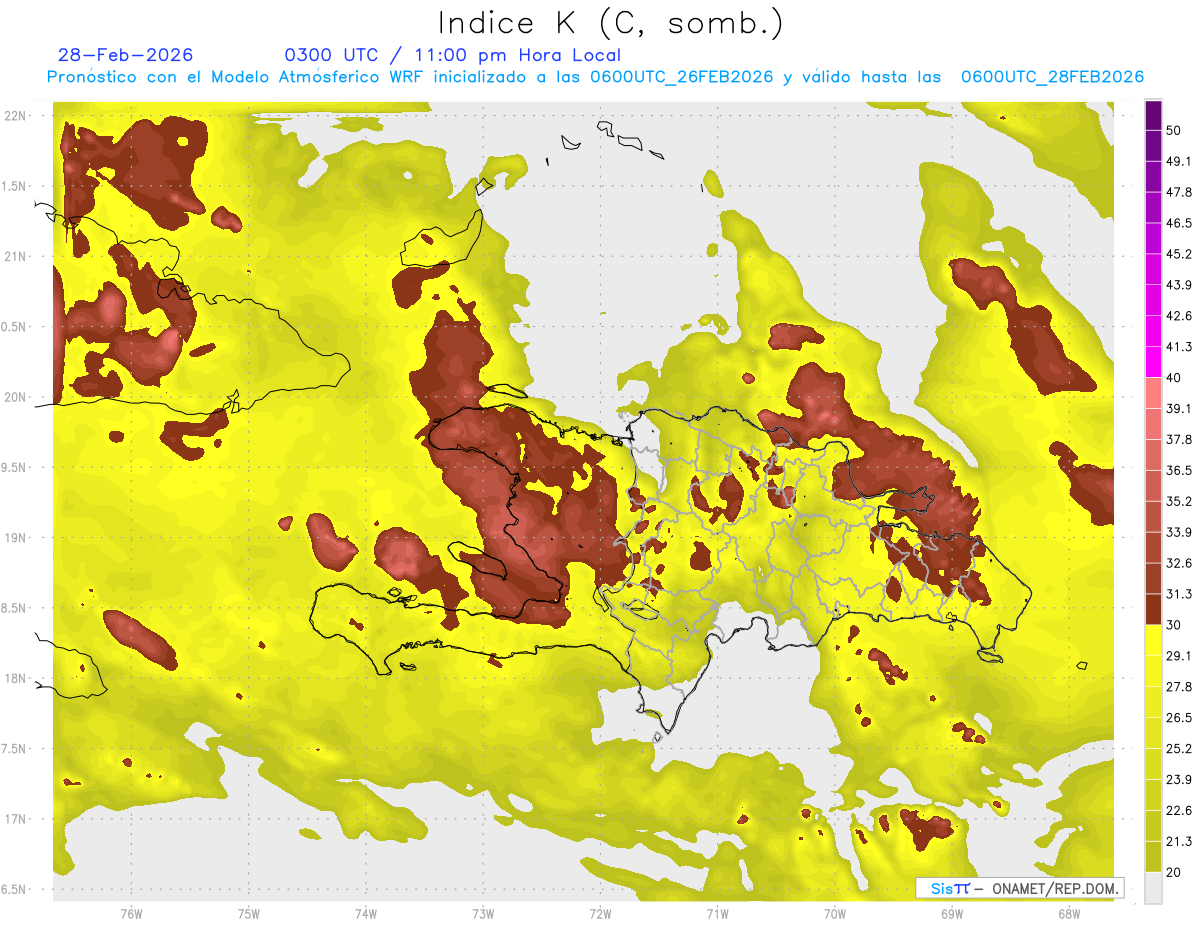Click the colorbar value "35.2"
Screen dimensions: 1200x927
point(1180,501)
